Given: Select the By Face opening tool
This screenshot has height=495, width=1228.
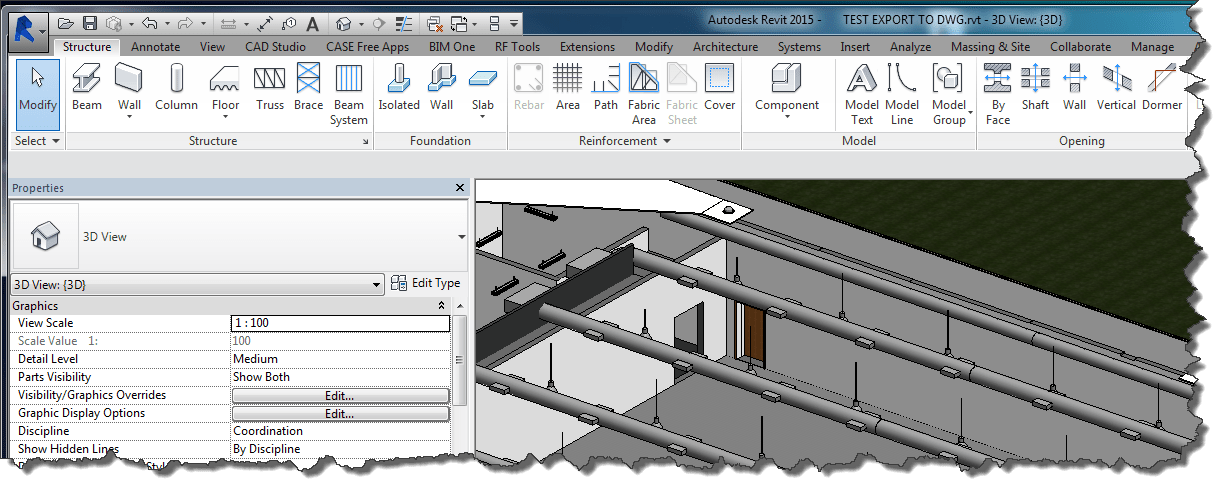Looking at the screenshot, I should 998,94.
